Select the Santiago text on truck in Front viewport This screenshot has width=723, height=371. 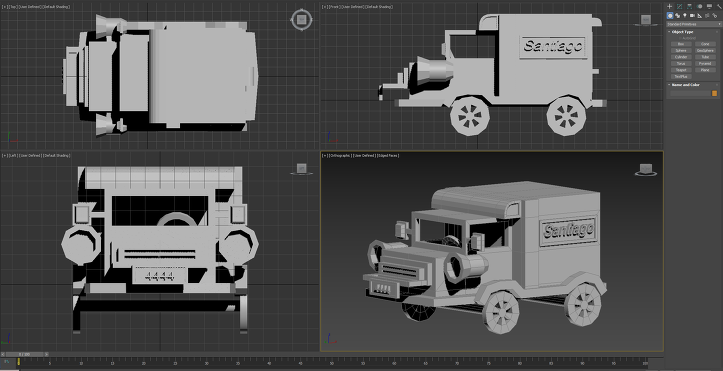click(553, 47)
